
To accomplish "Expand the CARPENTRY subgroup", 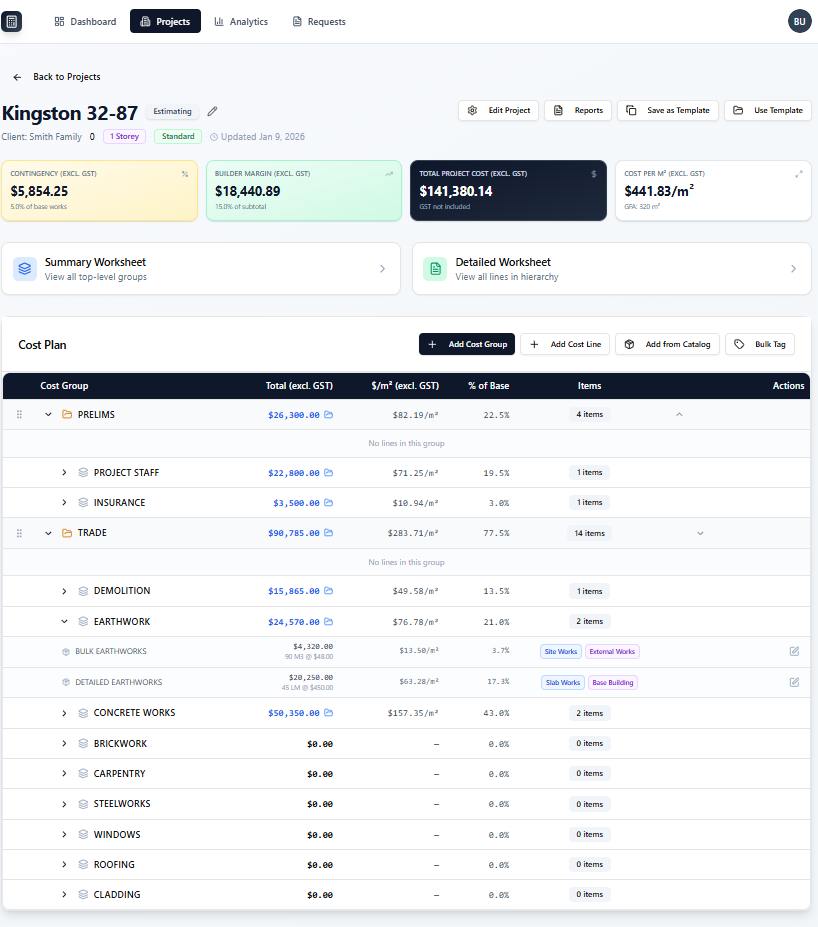I will (64, 774).
